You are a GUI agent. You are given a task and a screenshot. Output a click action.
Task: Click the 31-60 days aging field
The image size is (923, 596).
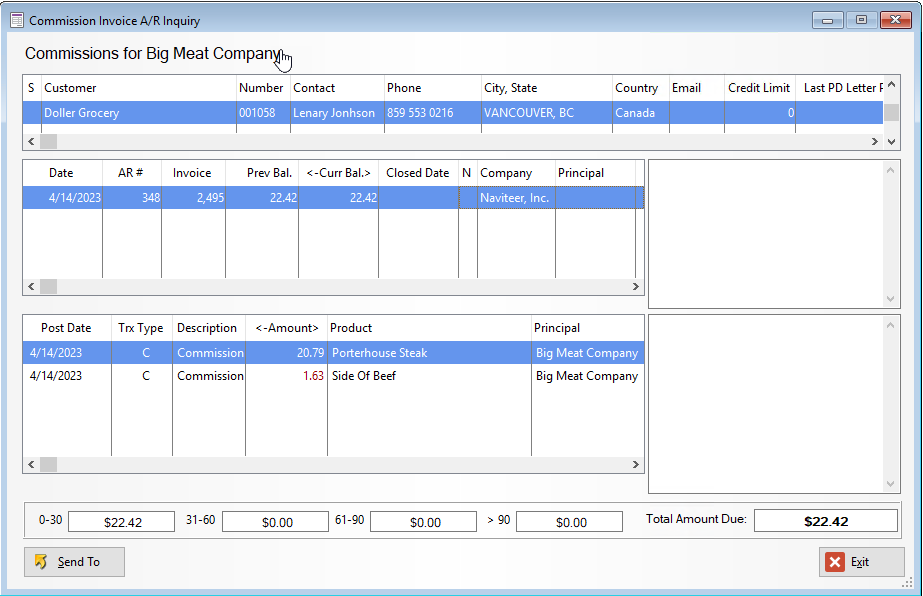pos(275,522)
